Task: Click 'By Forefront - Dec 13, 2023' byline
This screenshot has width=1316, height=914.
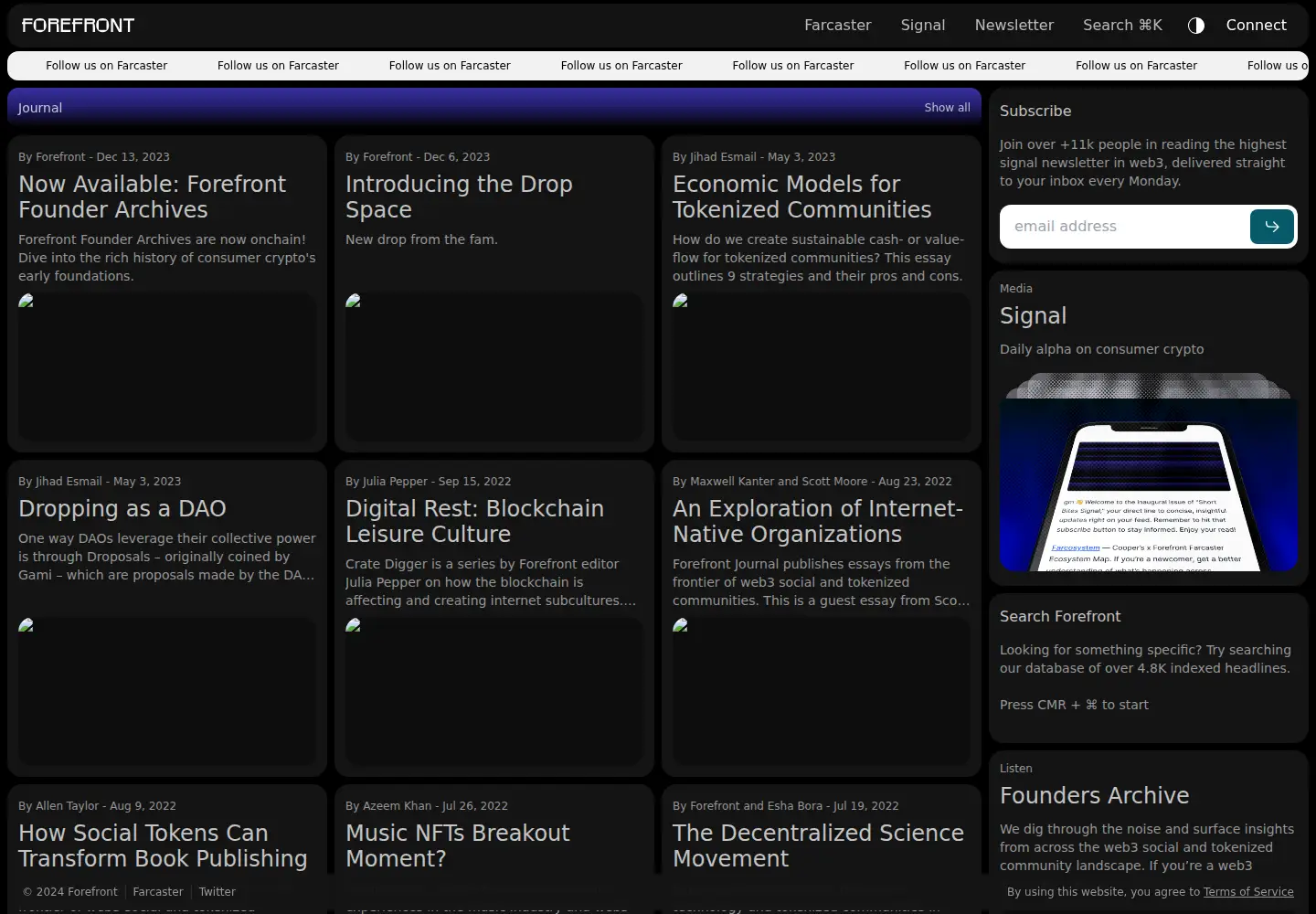Action: (94, 157)
